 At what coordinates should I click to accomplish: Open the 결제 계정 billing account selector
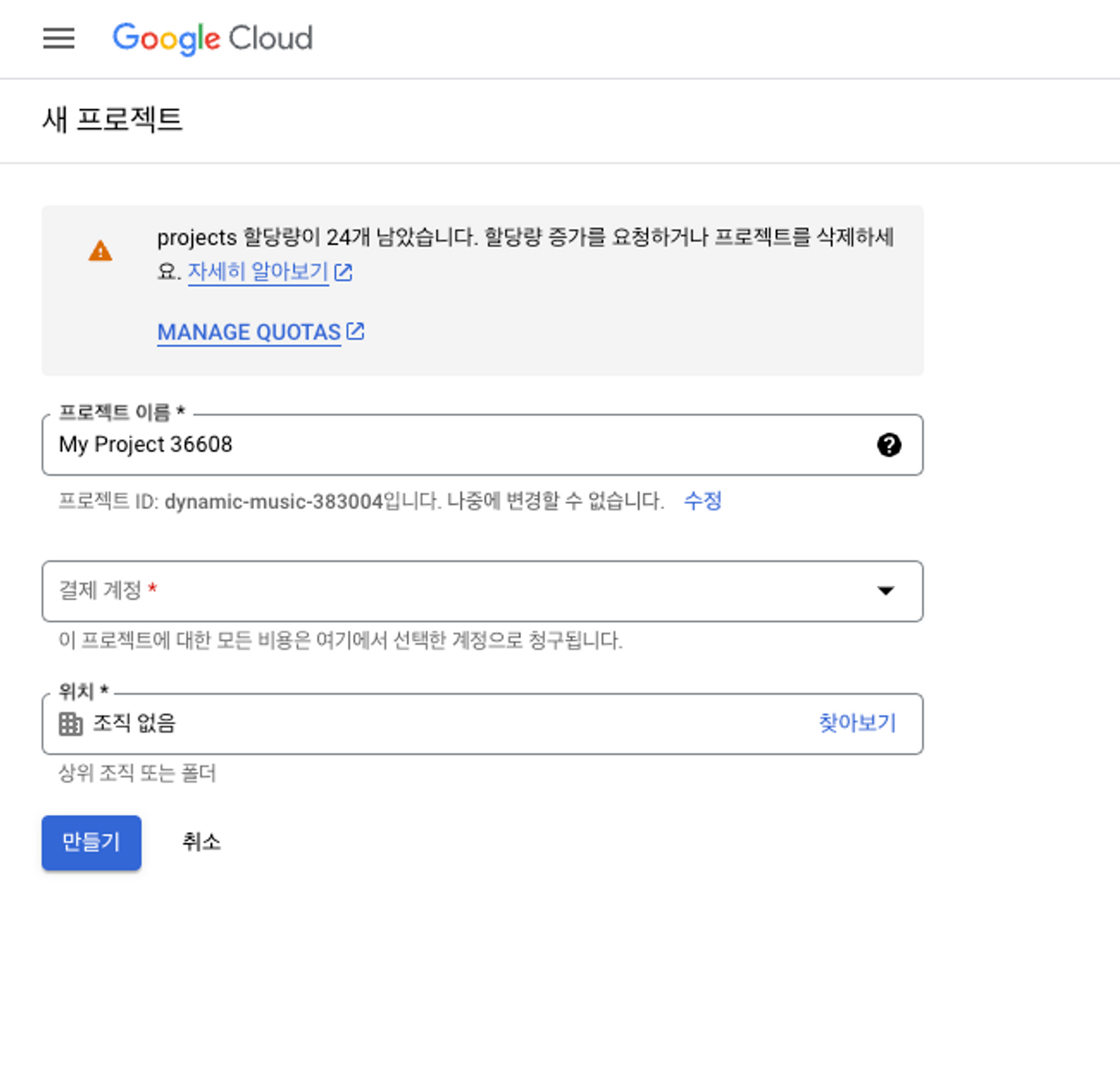coord(457,590)
